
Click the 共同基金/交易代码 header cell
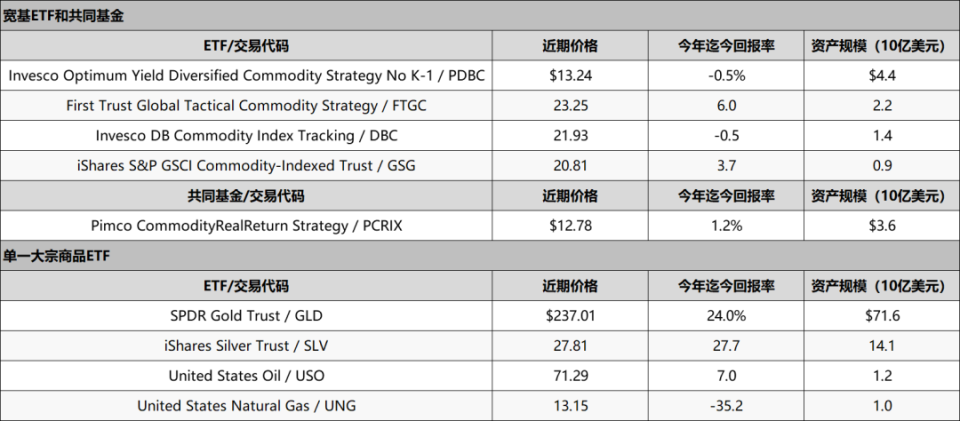[x=246, y=196]
